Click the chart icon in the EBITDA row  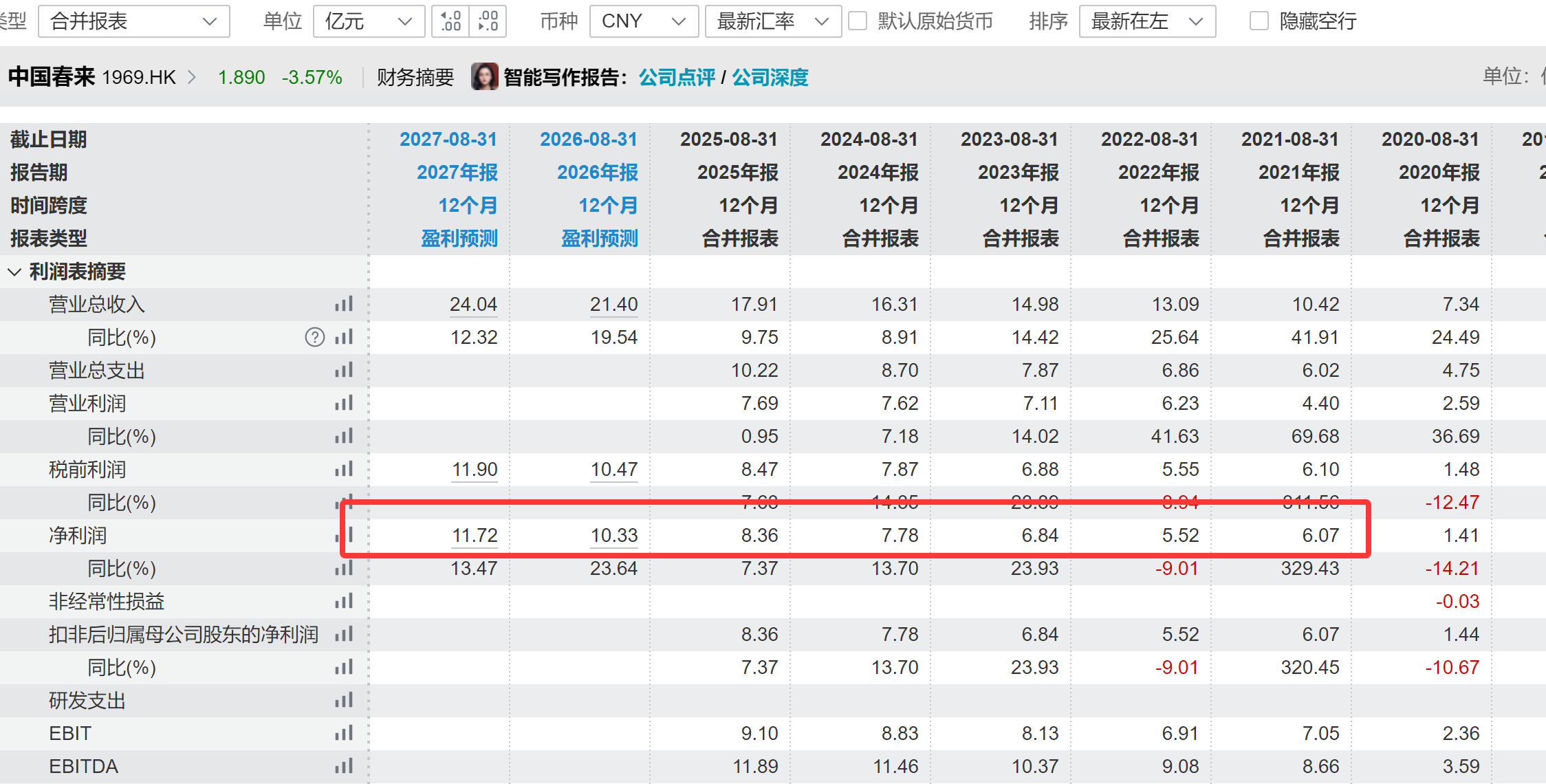[344, 766]
